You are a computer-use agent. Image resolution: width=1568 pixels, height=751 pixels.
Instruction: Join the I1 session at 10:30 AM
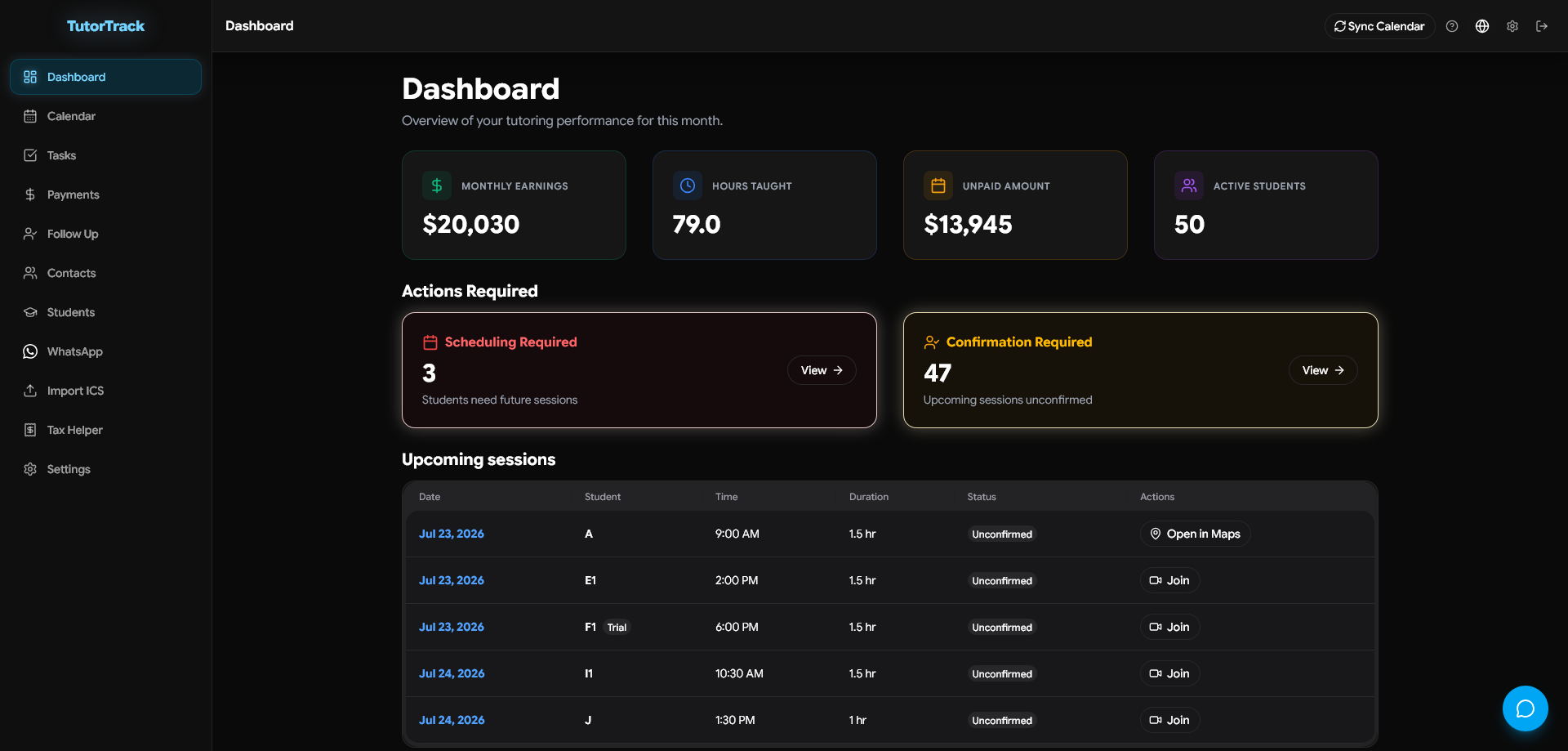pos(1169,673)
